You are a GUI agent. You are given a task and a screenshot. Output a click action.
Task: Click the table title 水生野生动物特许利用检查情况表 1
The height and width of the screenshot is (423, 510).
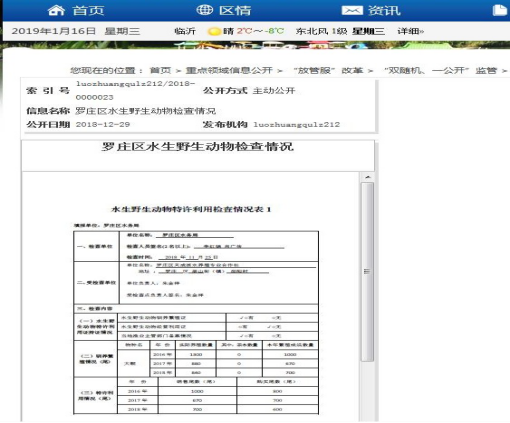click(191, 209)
